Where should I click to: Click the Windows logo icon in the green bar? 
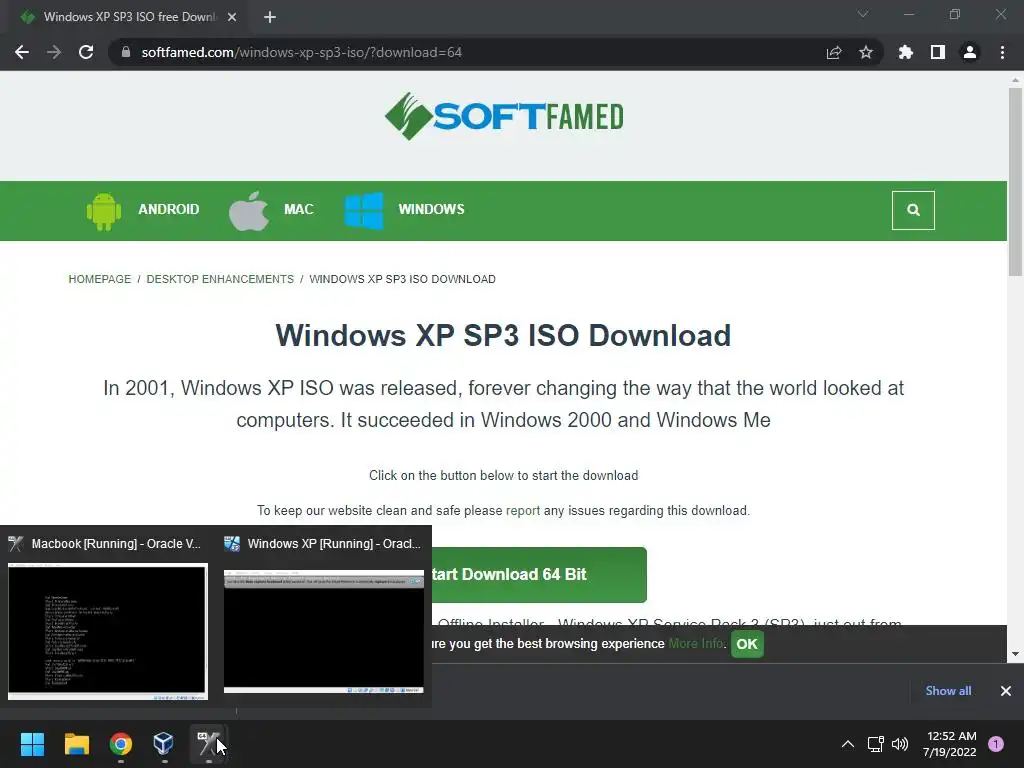[364, 210]
